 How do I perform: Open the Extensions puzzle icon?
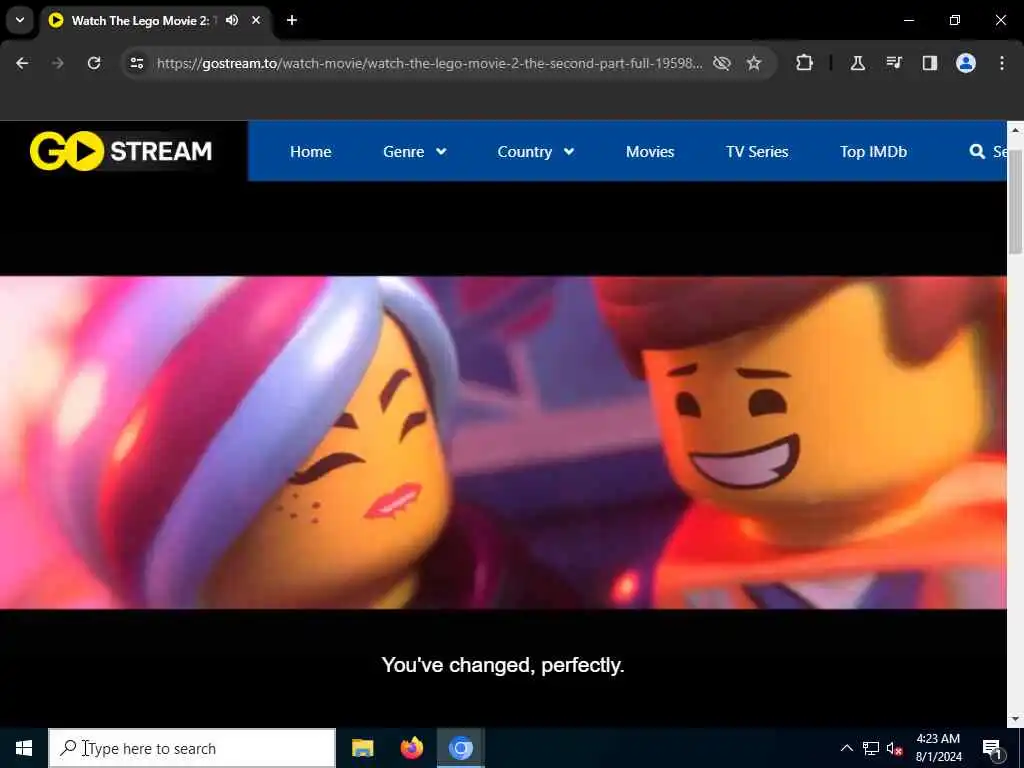pos(805,63)
